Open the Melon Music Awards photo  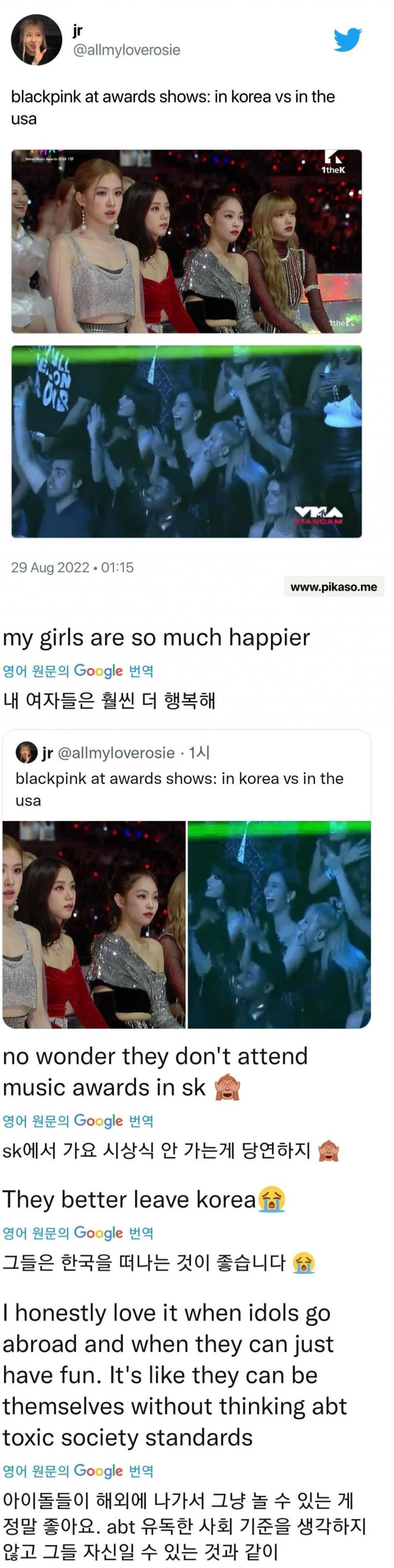(x=187, y=241)
